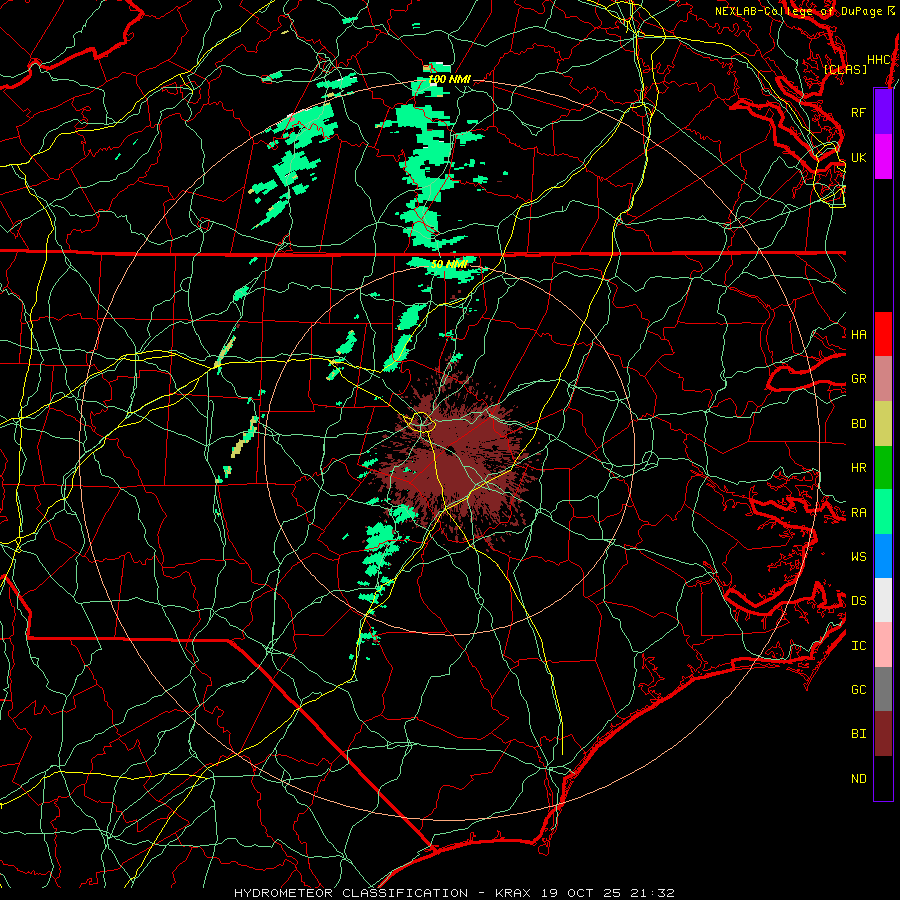The height and width of the screenshot is (900, 900).
Task: Click the HHC product code text
Action: (878, 60)
